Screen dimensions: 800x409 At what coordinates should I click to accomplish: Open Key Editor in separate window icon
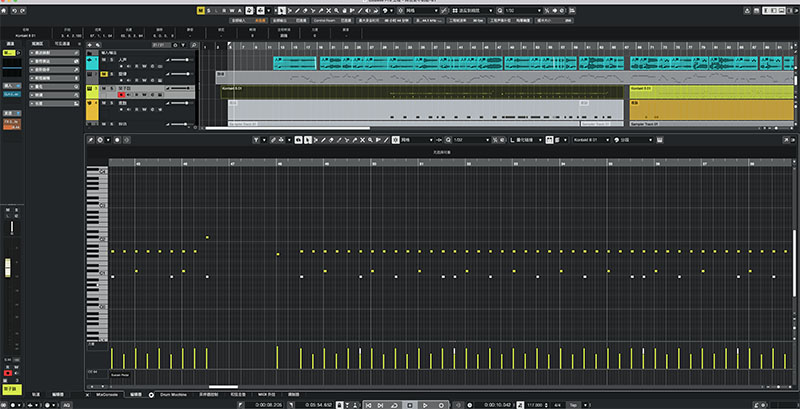point(786,140)
